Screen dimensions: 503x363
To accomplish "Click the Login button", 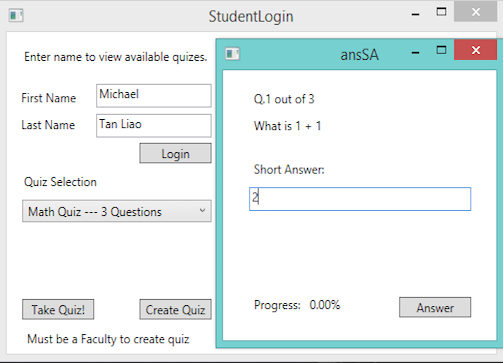I will 175,153.
